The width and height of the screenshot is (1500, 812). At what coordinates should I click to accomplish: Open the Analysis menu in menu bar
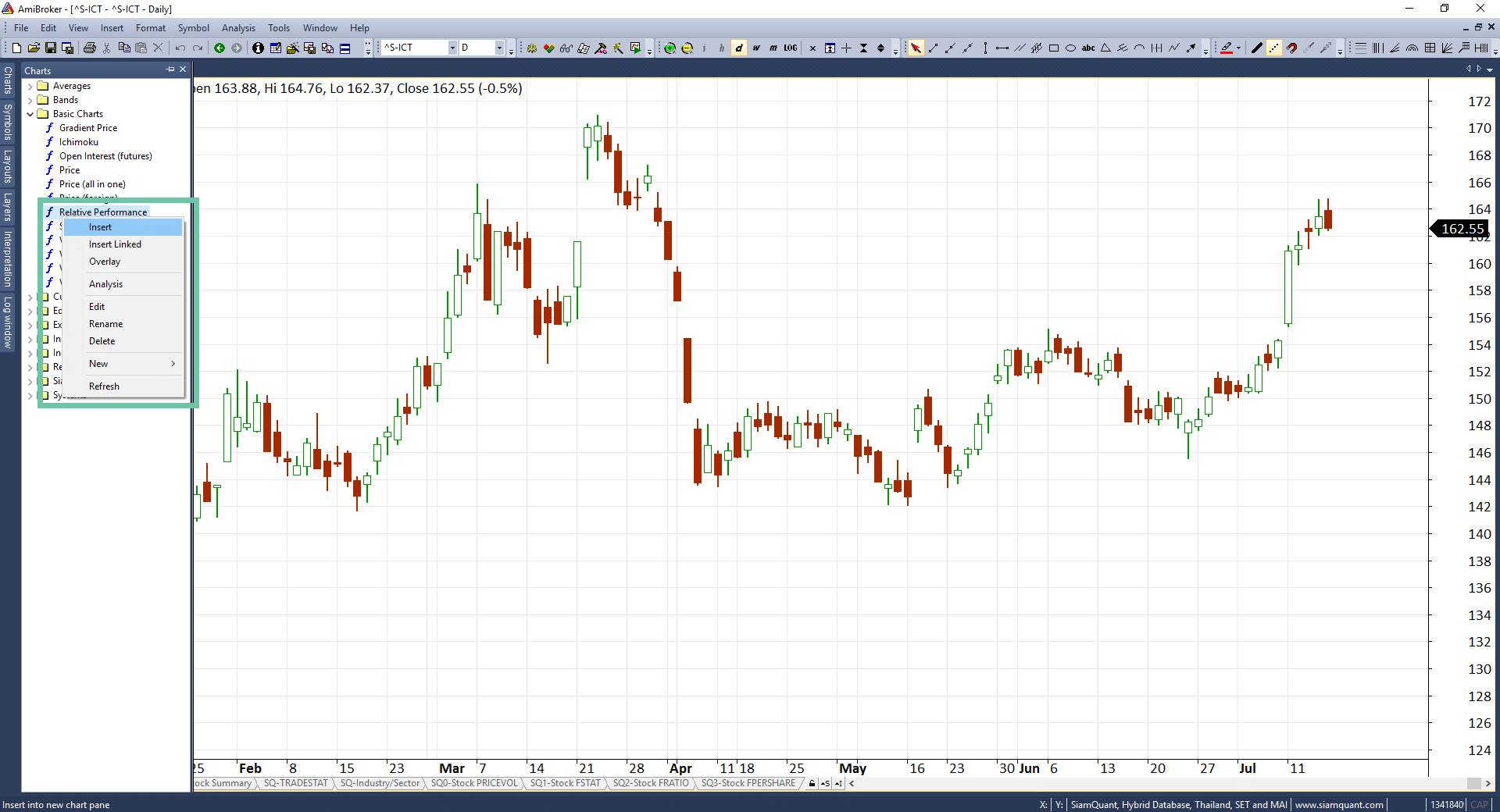(x=238, y=28)
